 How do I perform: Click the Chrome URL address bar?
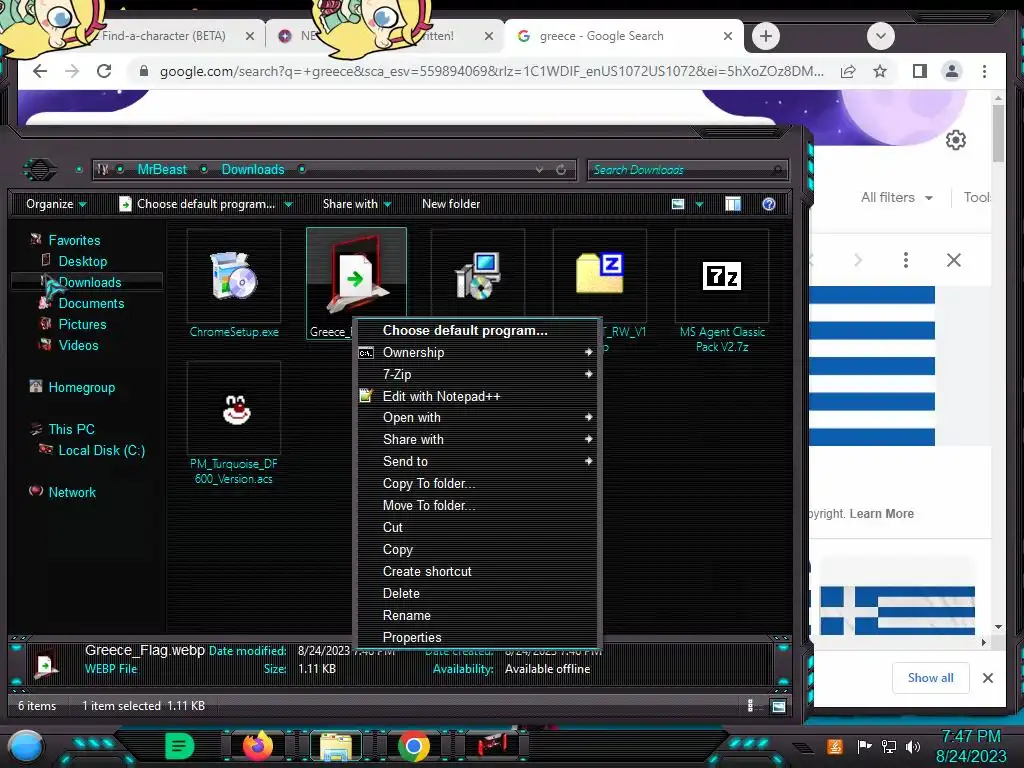[x=492, y=71]
